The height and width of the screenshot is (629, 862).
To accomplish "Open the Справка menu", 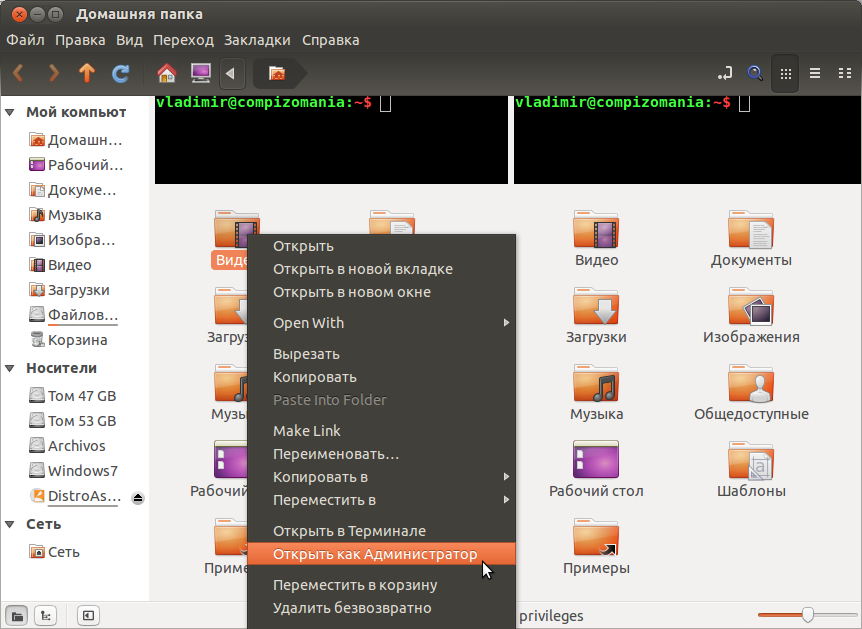I will point(330,40).
